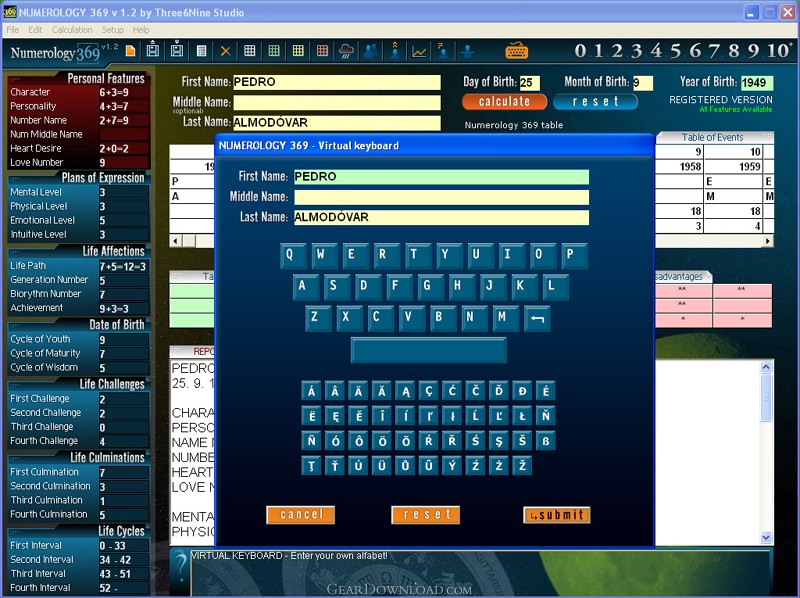Select the red grid table icon
The height and width of the screenshot is (598, 800).
tap(322, 51)
